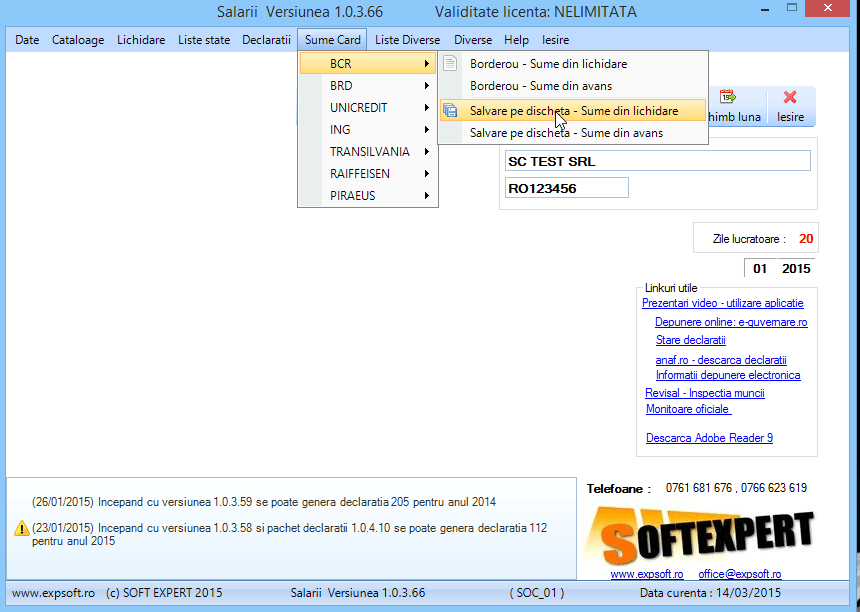The image size is (860, 612).
Task: Click the diskette icon beside Salvare pe discheta lichidare
Action: (x=450, y=110)
